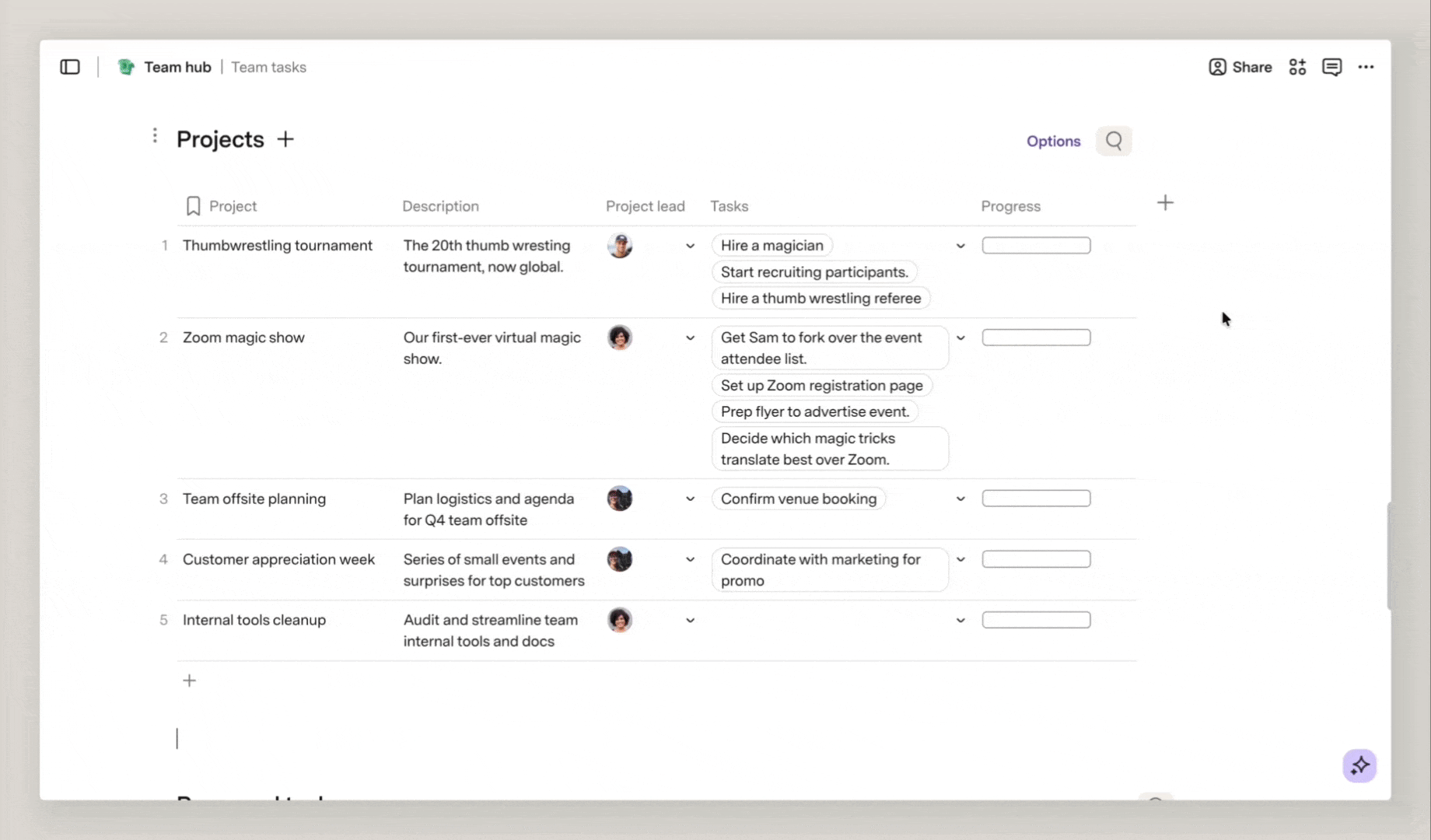Image resolution: width=1431 pixels, height=840 pixels.
Task: Click the Options link
Action: (1053, 141)
